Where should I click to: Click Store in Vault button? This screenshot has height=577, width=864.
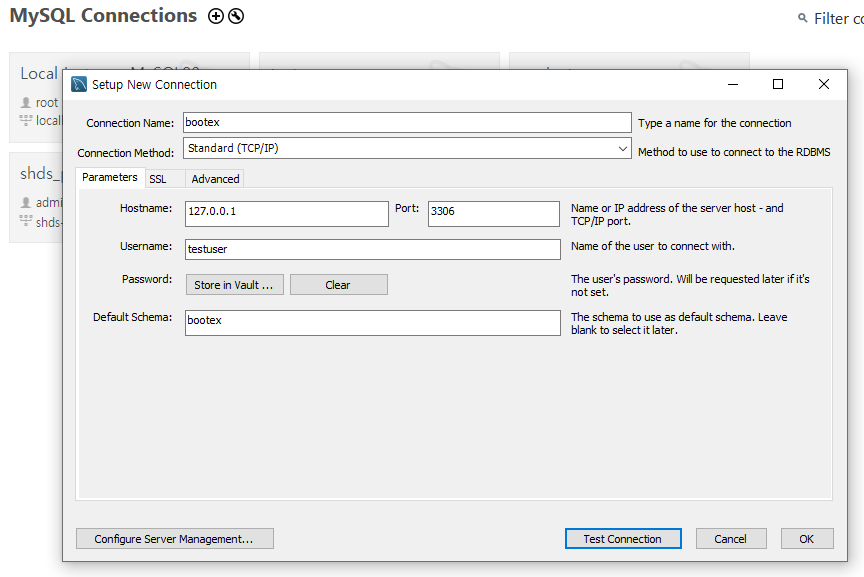coord(235,285)
